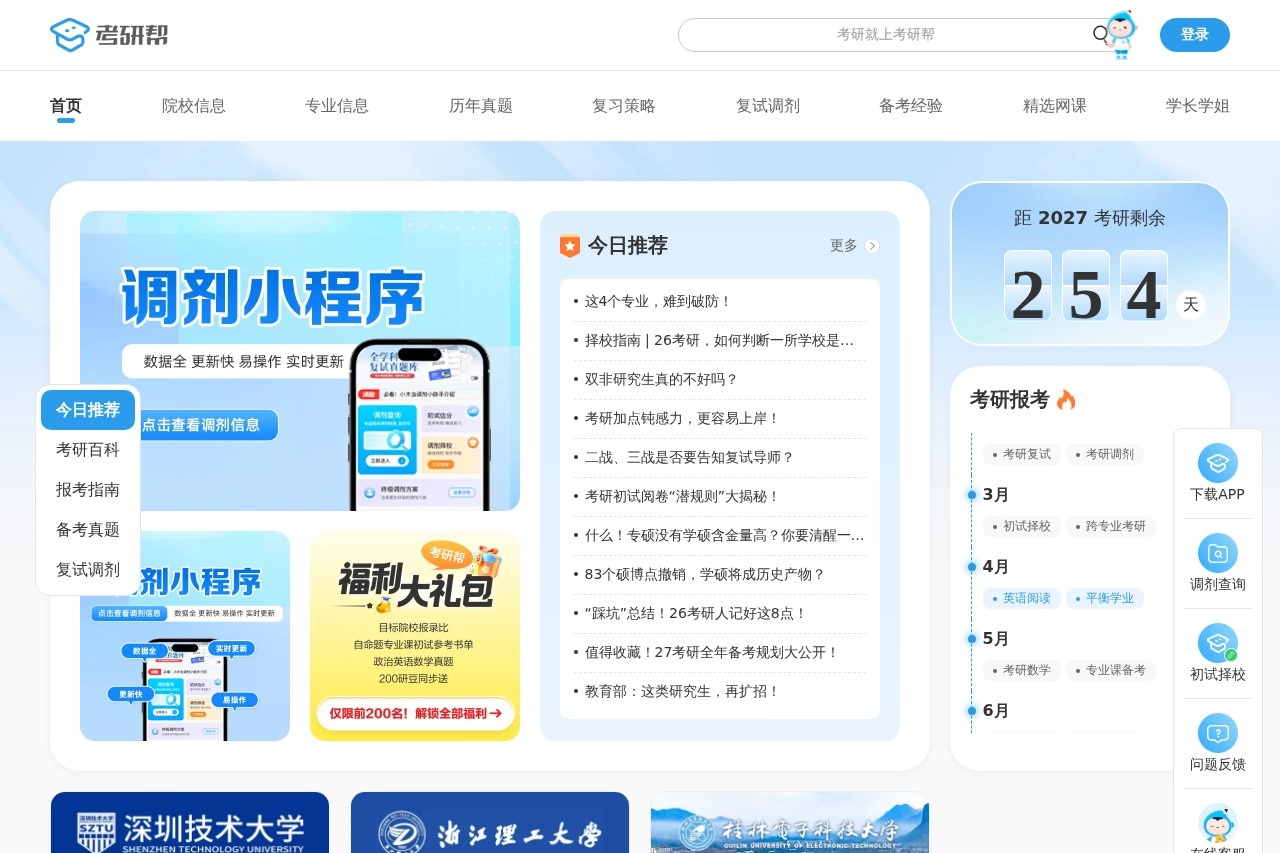The height and width of the screenshot is (853, 1280).
Task: Open the 历年真题 navigation tab
Action: [x=481, y=106]
